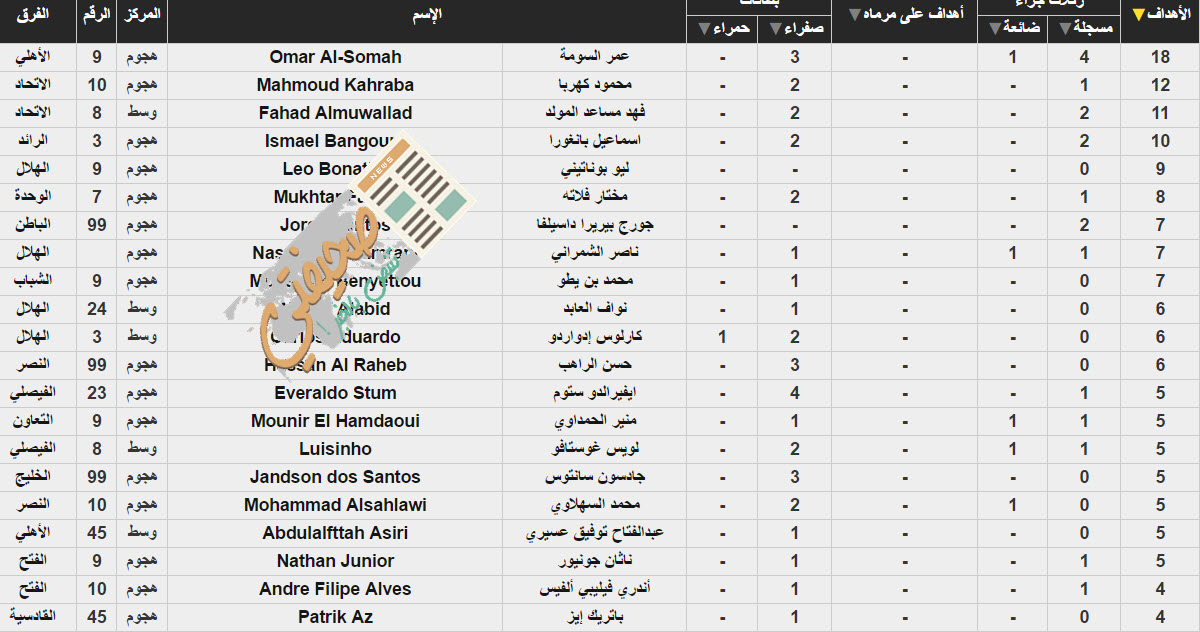Image resolution: width=1200 pixels, height=632 pixels.
Task: Select Arabic name جادسون سانتوس
Action: point(594,477)
